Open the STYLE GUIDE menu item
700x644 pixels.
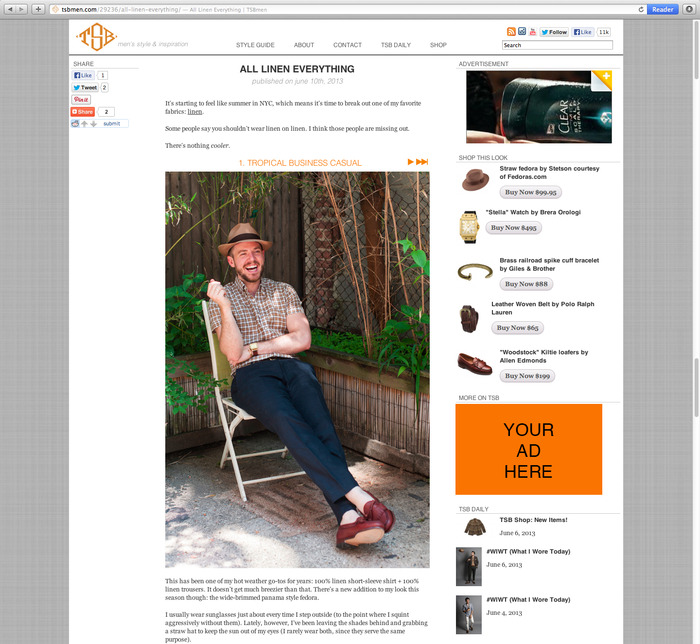click(x=255, y=45)
